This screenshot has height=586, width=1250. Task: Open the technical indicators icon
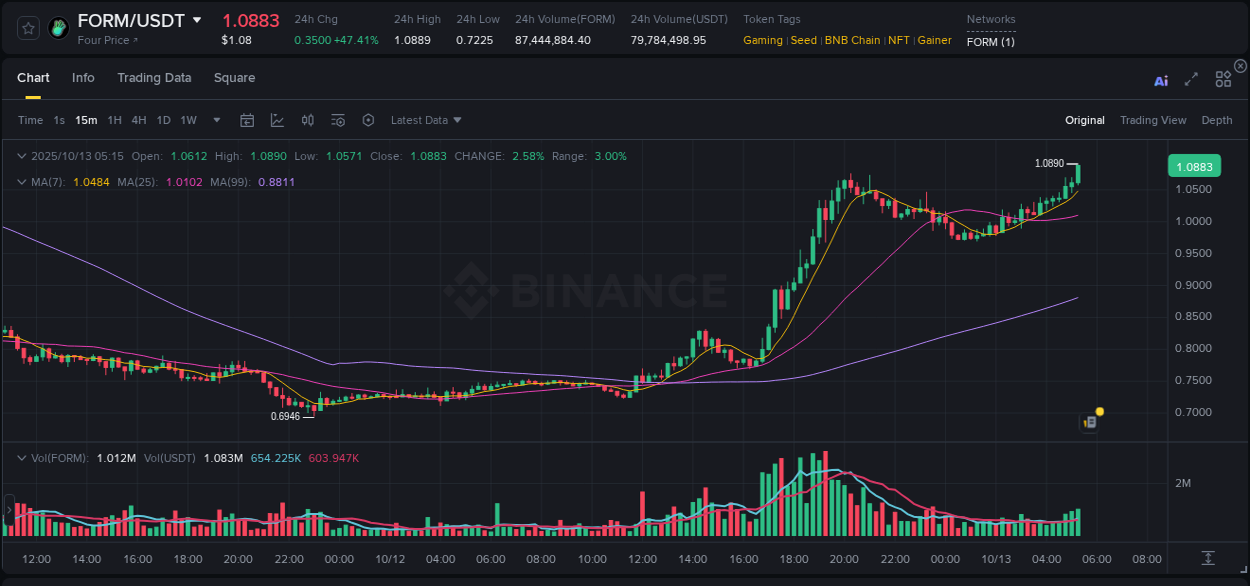tap(338, 120)
